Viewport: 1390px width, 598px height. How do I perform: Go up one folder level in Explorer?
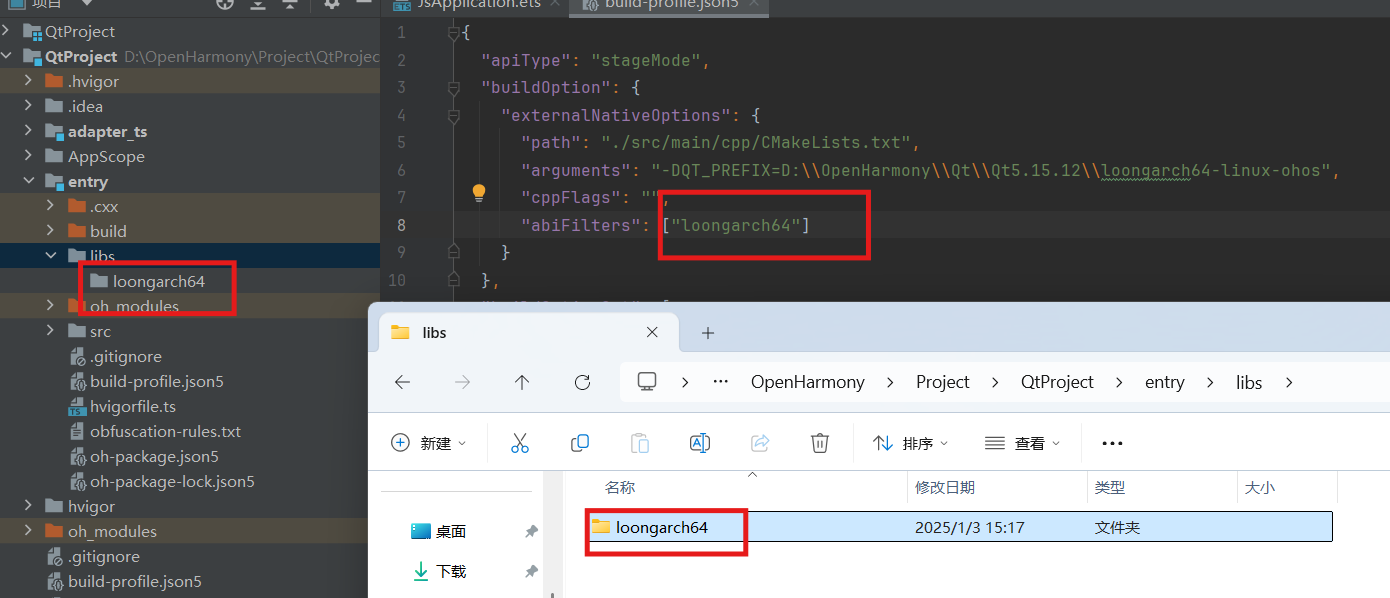(x=522, y=382)
